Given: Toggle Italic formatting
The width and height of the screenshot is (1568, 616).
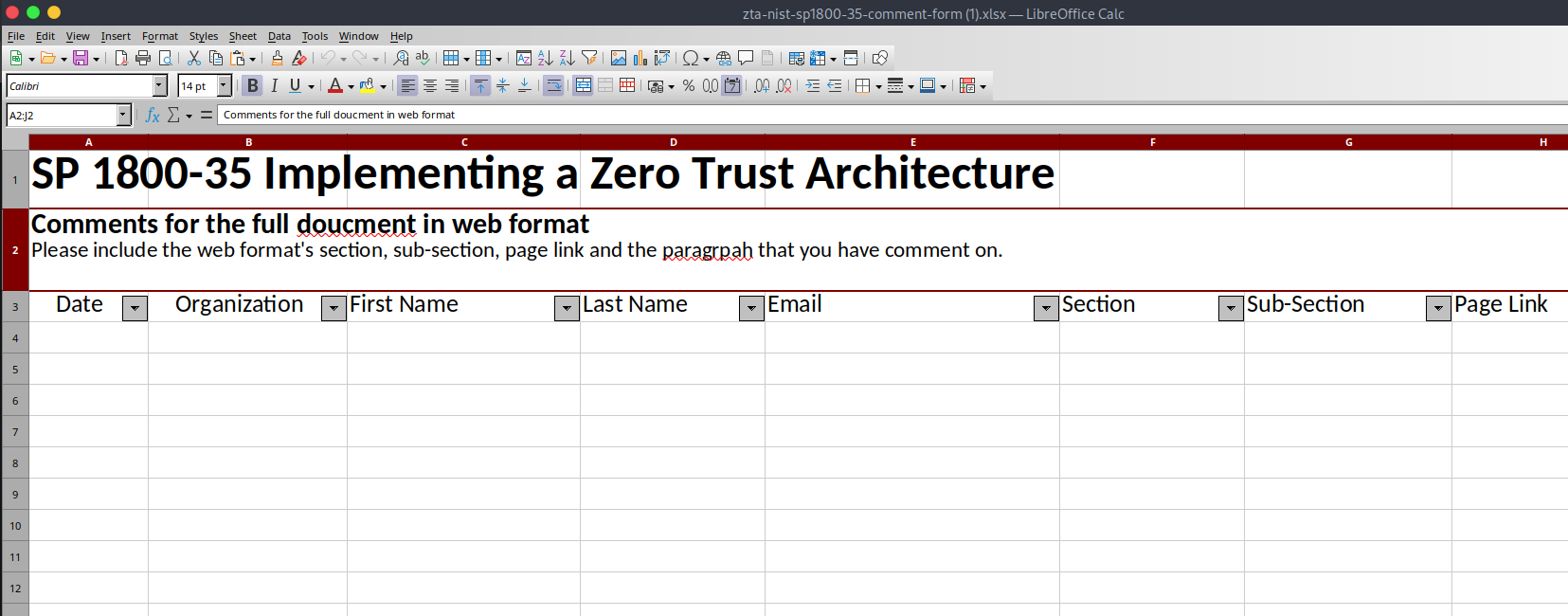Looking at the screenshot, I should (274, 85).
